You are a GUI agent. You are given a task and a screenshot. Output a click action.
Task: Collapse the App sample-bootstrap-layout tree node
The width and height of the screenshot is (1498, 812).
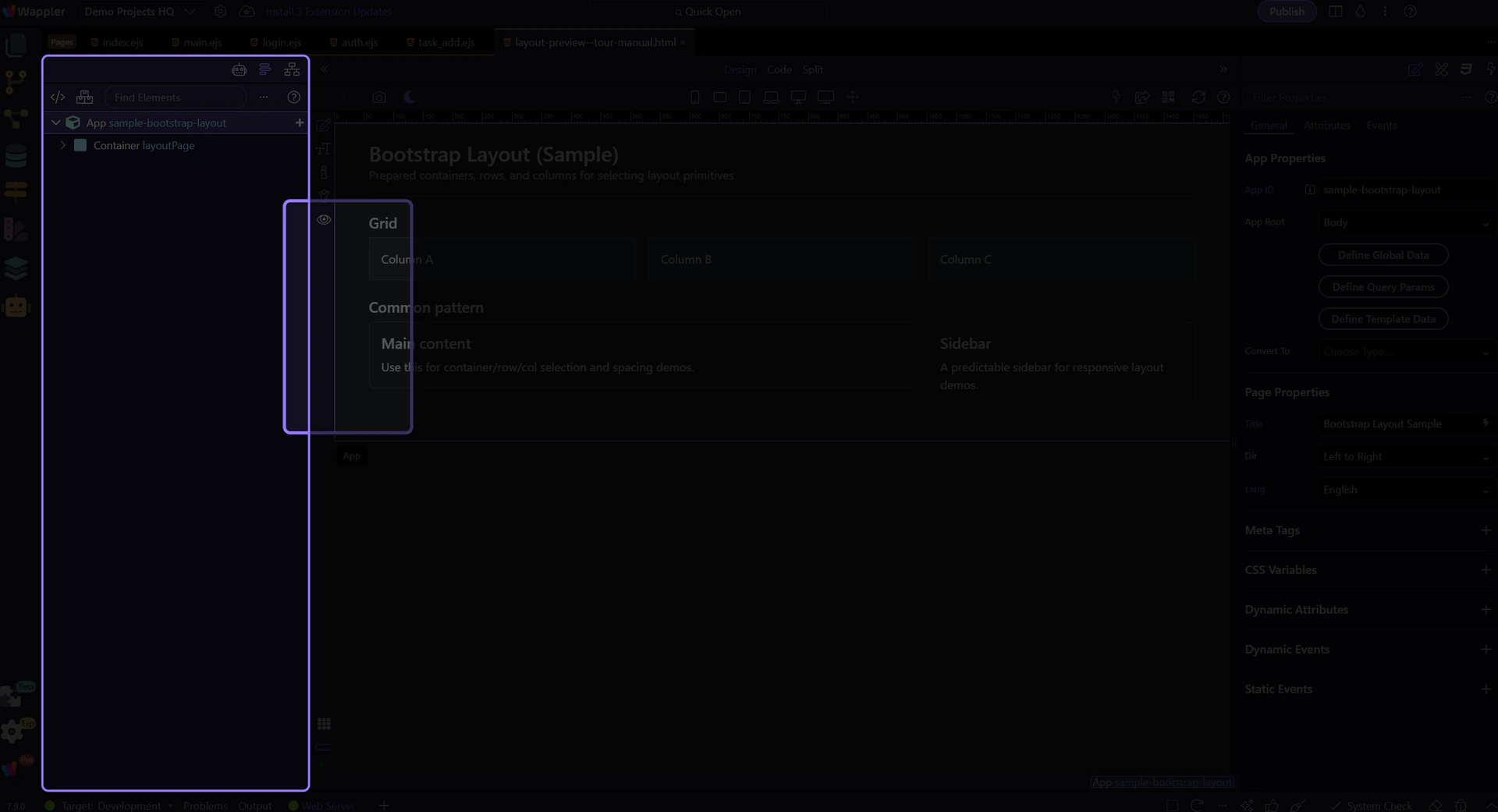56,123
